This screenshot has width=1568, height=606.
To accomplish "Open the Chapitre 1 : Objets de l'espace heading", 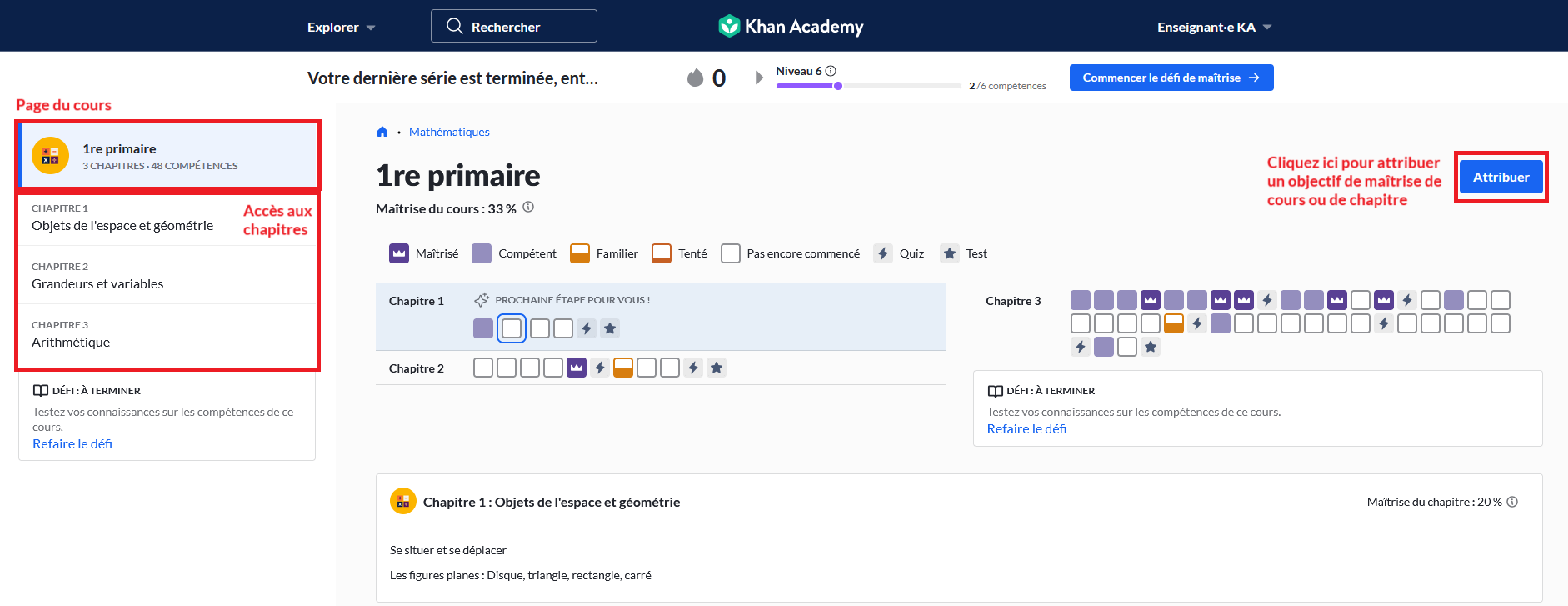I will (x=552, y=502).
